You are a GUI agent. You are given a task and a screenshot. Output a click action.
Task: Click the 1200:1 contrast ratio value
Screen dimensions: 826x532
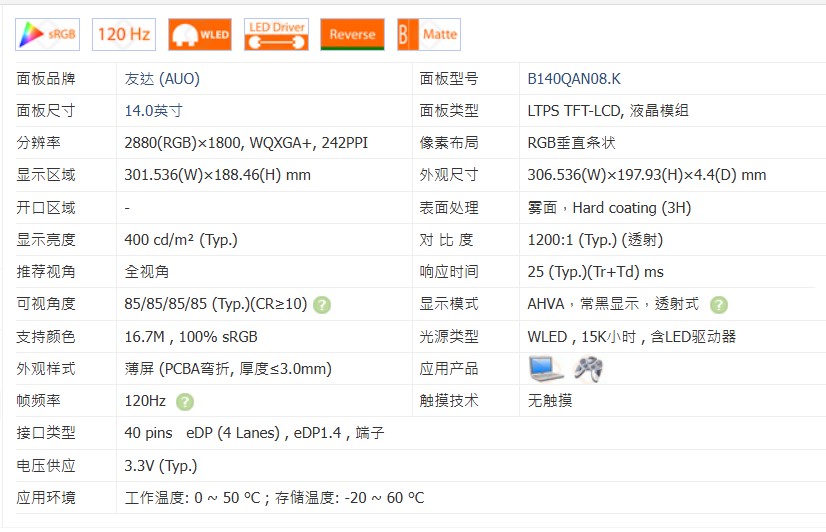595,240
